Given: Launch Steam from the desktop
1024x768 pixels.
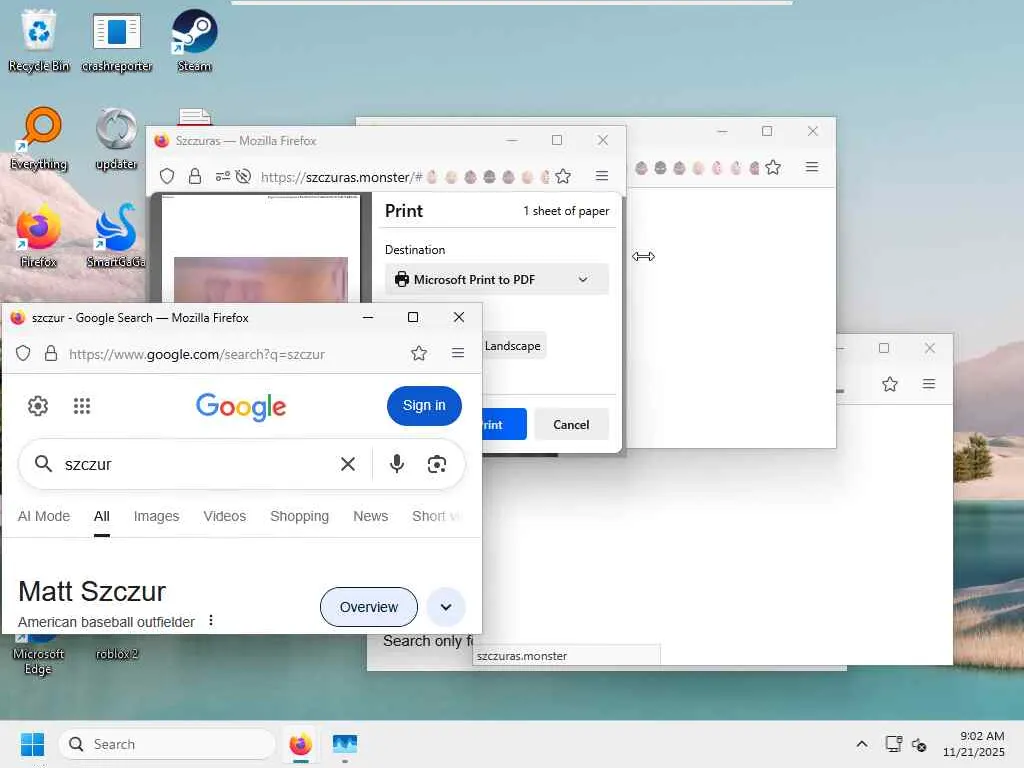Looking at the screenshot, I should click(194, 40).
